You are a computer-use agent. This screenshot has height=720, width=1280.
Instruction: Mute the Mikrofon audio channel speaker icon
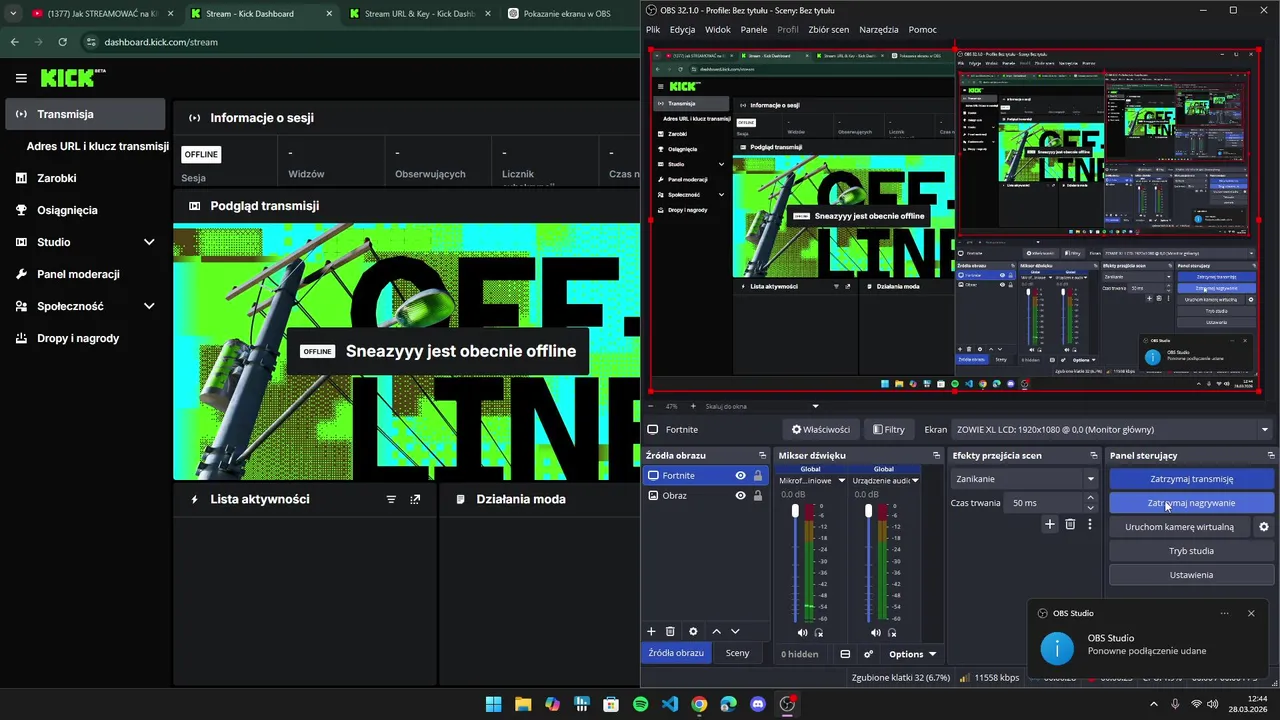tap(802, 632)
